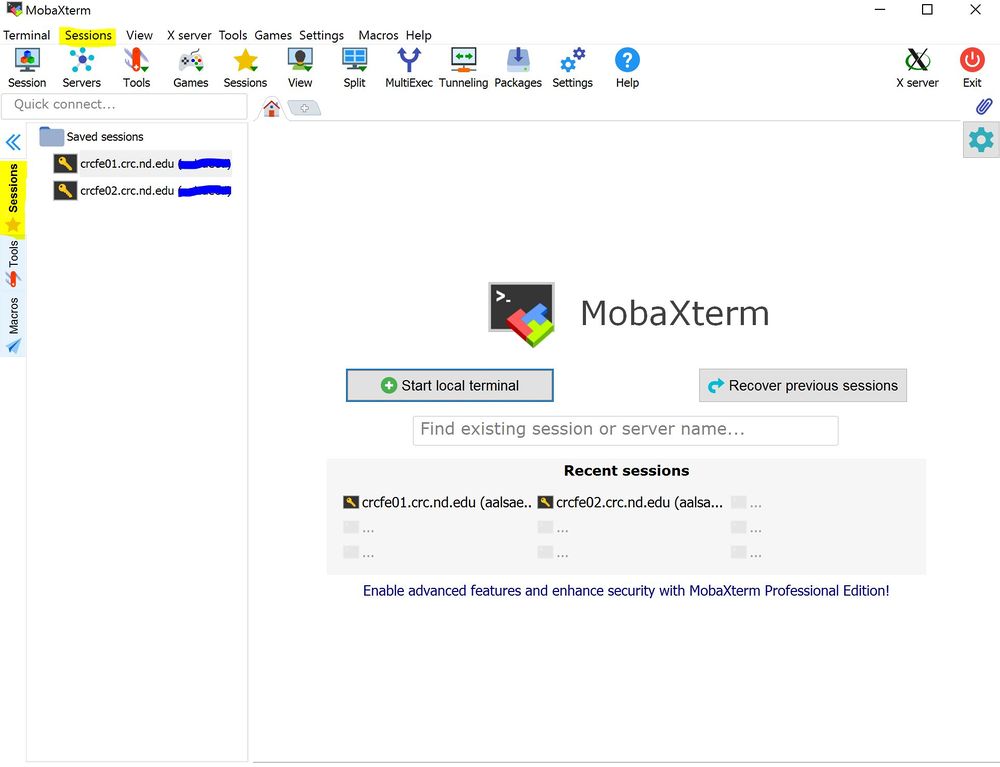Open the Terminal menu
The width and height of the screenshot is (1000, 767).
click(27, 35)
